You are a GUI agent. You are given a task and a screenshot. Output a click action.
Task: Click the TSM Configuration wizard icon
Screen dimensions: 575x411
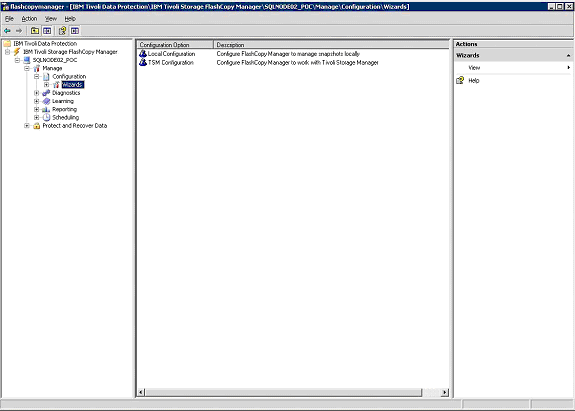tap(143, 63)
